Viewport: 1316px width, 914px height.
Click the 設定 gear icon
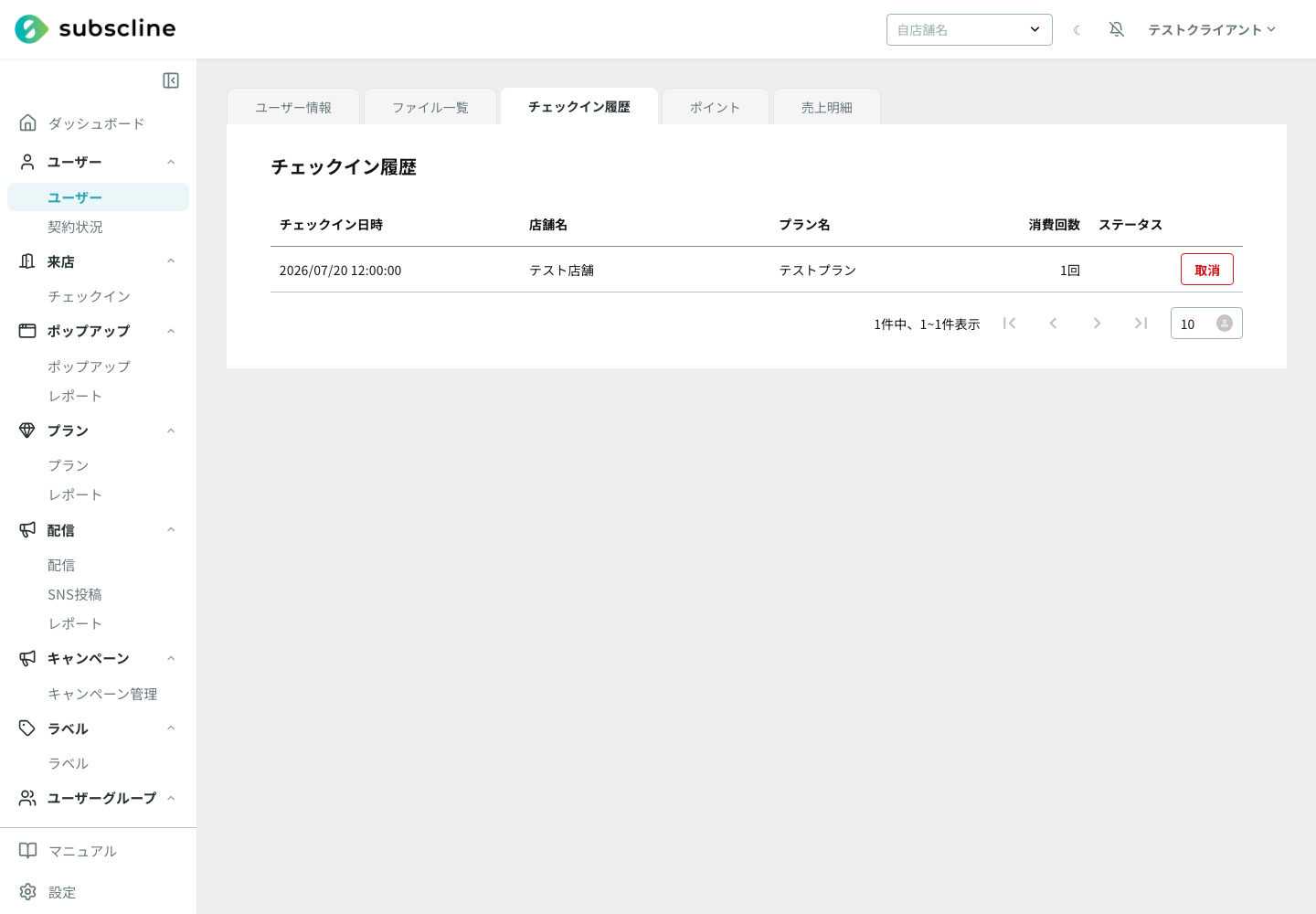point(27,892)
